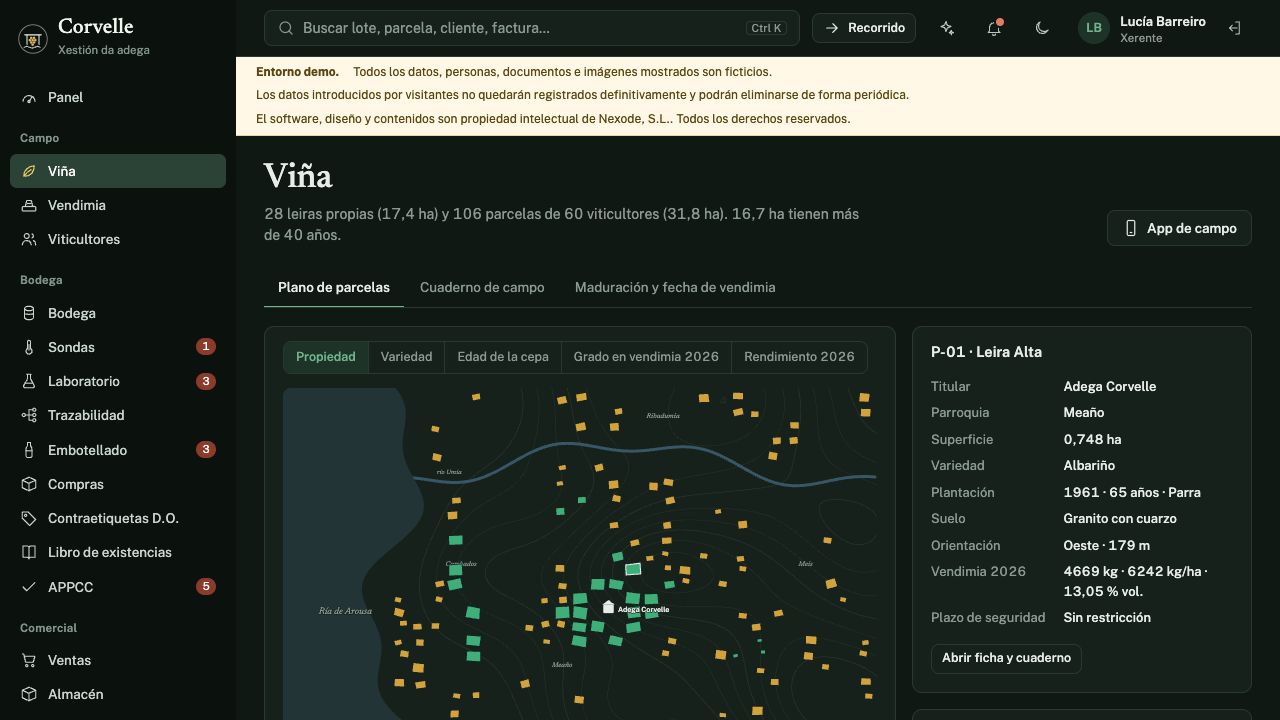Select the Propiedad map layer
Viewport: 1280px width, 720px height.
[326, 357]
